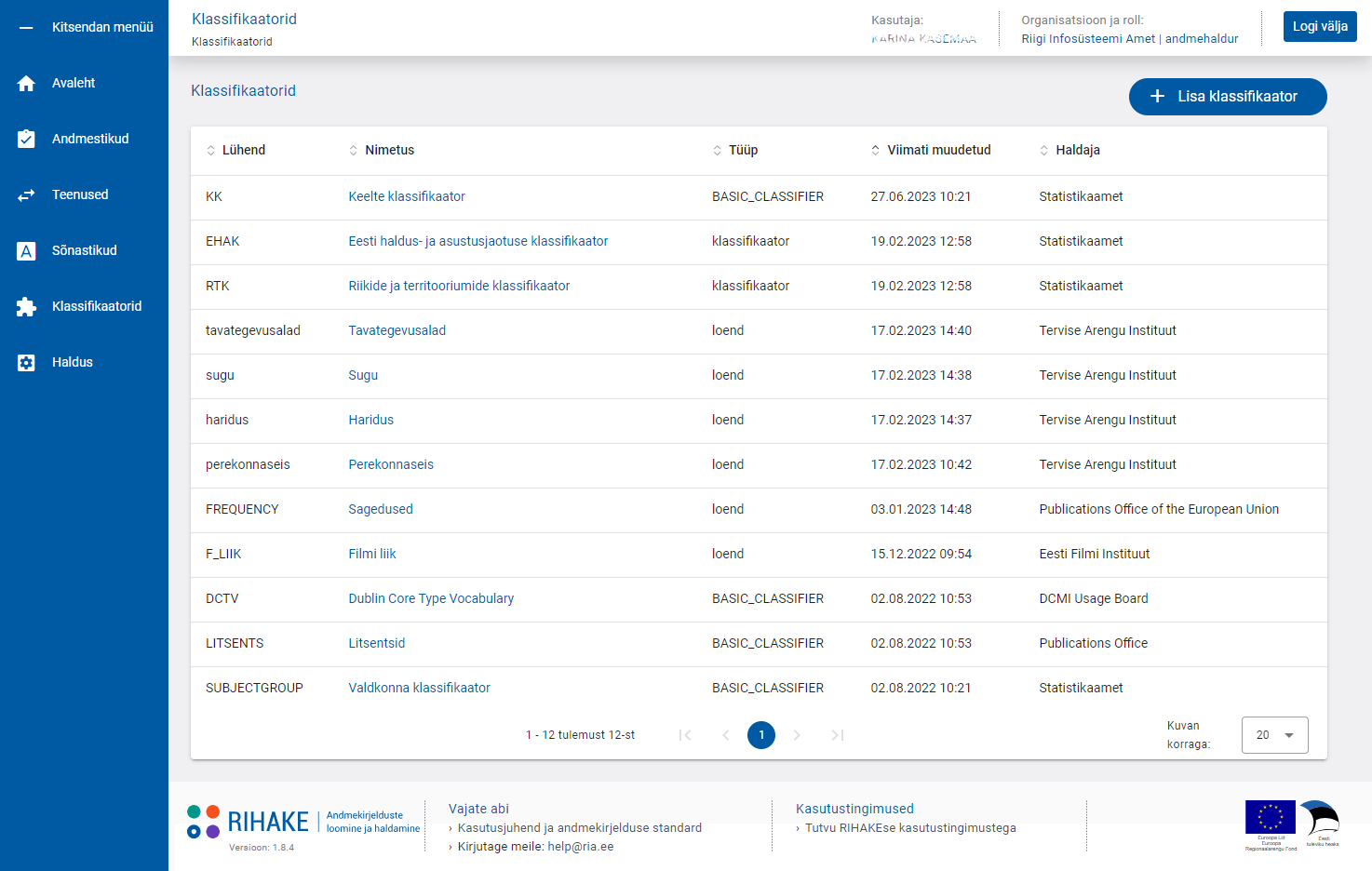The width and height of the screenshot is (1372, 871).
Task: Open the rows-per-page dropdown showing 20
Action: tap(1274, 735)
